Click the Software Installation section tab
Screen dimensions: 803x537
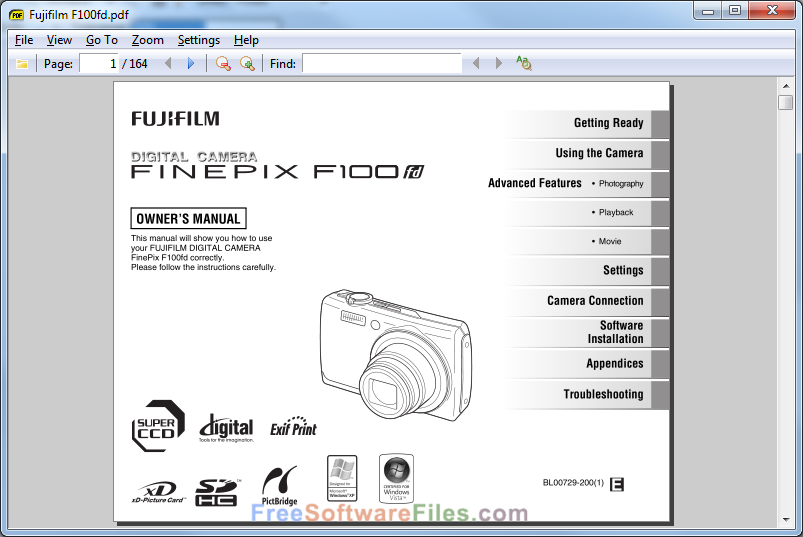[586, 332]
